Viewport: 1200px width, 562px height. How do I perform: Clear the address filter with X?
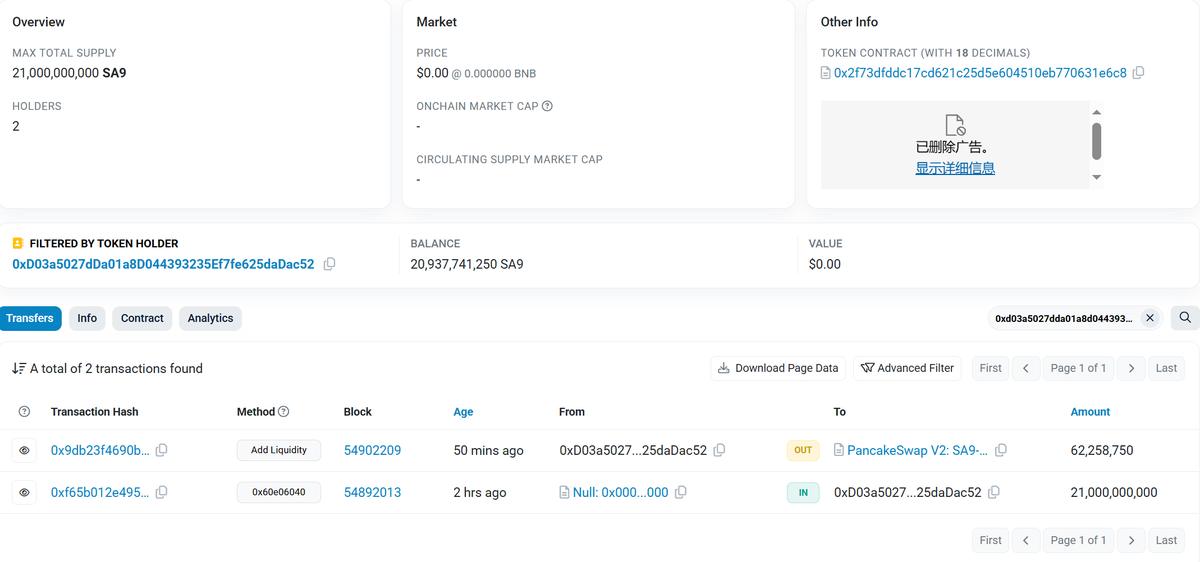[x=1150, y=318]
